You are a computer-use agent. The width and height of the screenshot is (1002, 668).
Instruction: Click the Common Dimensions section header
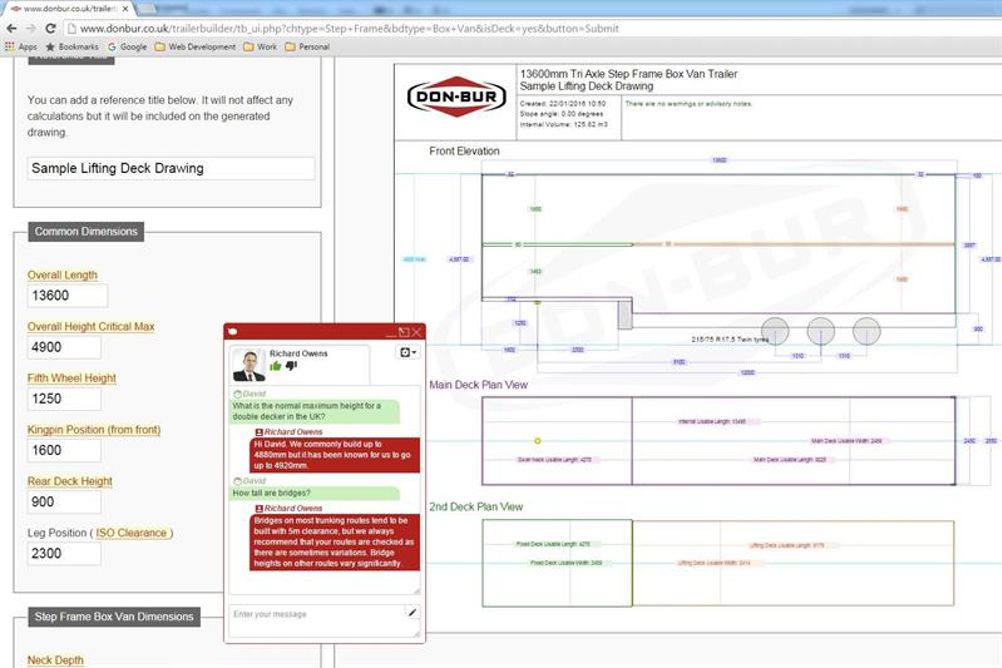pyautogui.click(x=86, y=231)
